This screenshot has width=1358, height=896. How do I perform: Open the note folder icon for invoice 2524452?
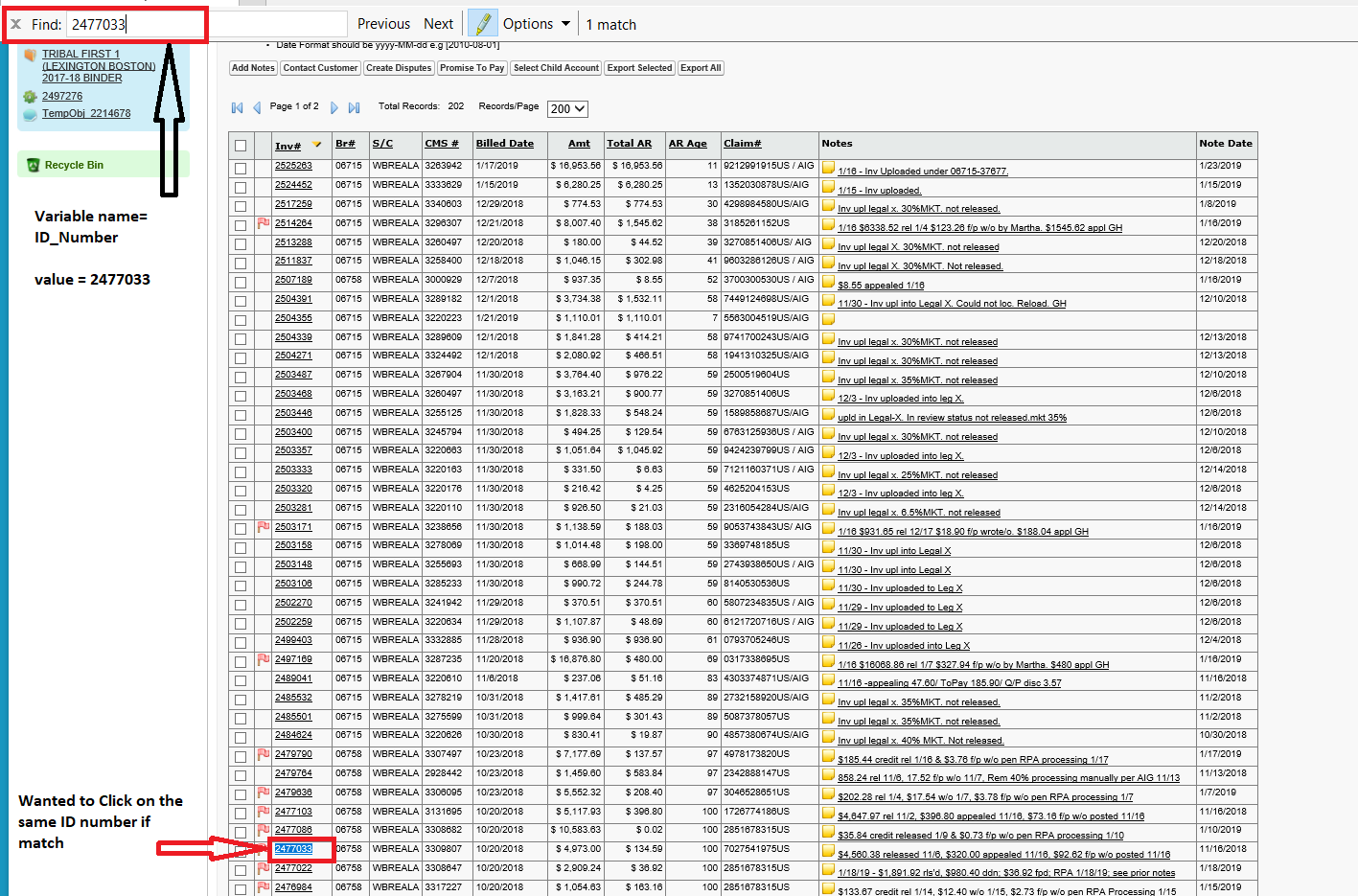tap(828, 187)
